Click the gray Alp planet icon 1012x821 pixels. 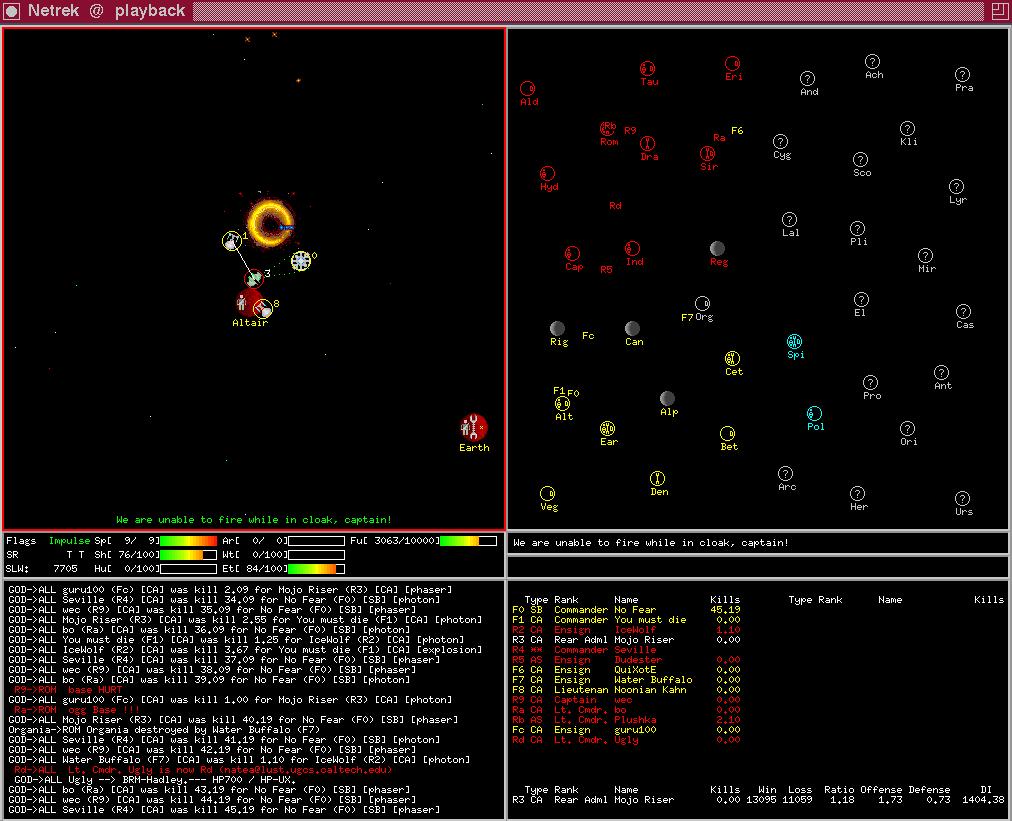667,398
